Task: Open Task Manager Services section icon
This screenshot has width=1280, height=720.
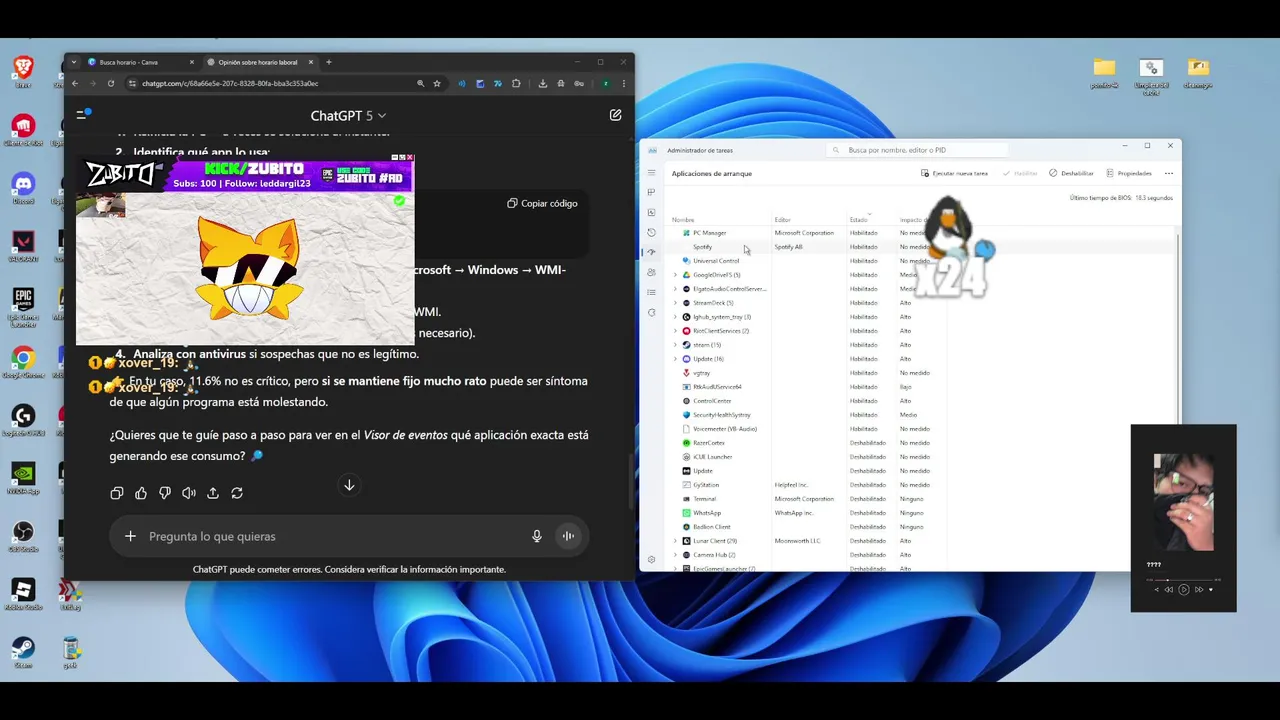Action: [652, 312]
